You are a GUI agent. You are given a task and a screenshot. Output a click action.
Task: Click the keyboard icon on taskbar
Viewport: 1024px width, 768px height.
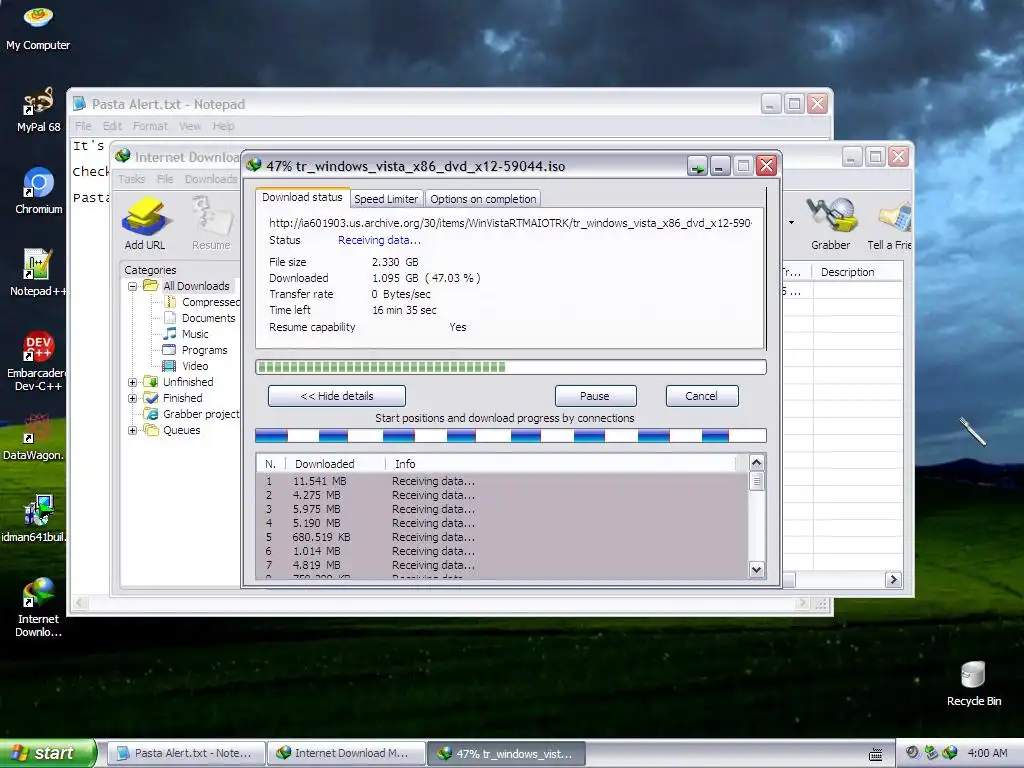point(876,754)
